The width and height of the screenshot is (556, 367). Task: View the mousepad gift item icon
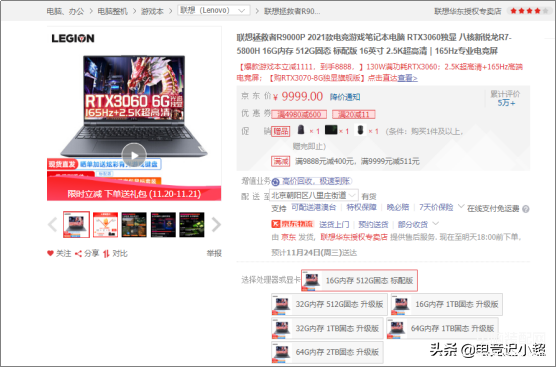point(330,130)
